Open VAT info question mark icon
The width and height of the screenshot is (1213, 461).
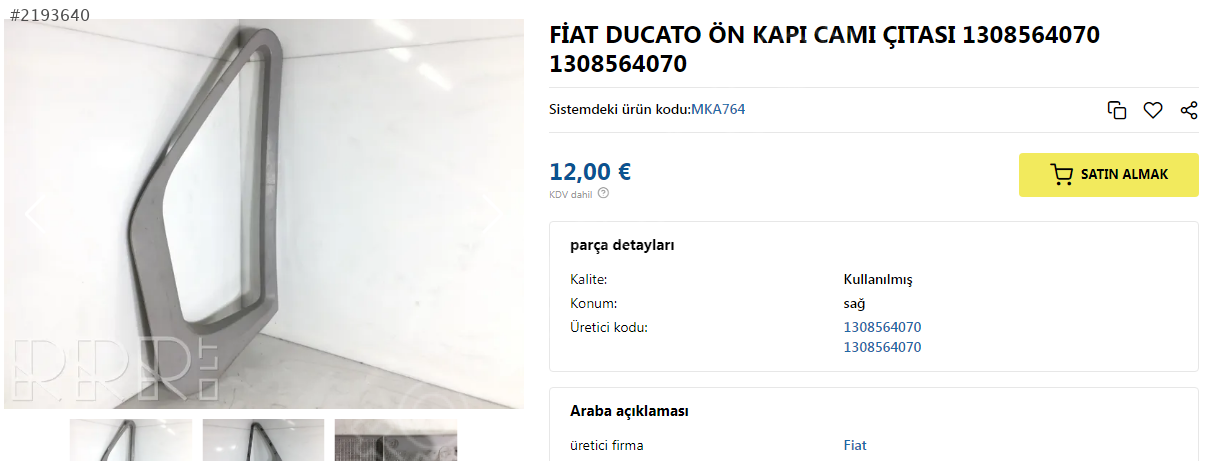[603, 193]
